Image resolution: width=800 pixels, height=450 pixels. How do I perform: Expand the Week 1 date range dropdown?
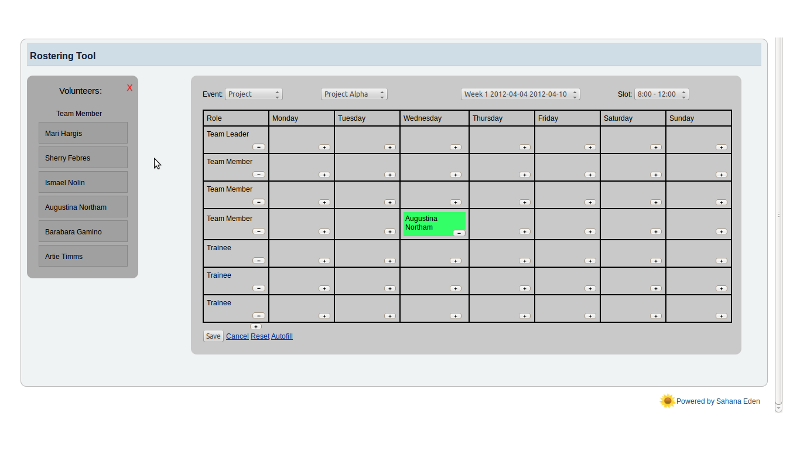point(520,94)
